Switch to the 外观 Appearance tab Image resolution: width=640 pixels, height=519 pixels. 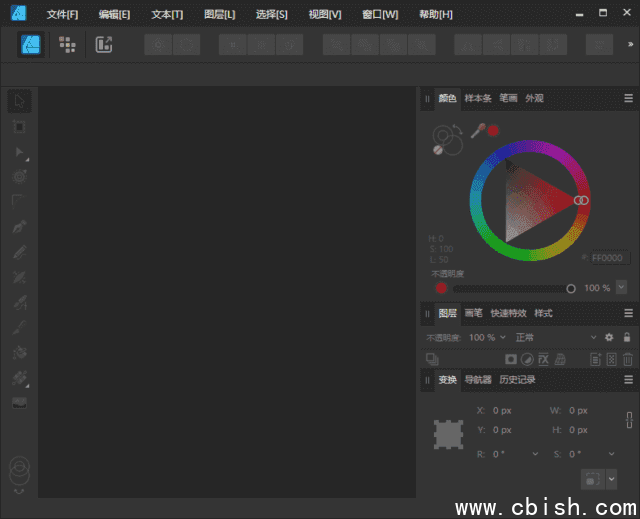(x=534, y=98)
